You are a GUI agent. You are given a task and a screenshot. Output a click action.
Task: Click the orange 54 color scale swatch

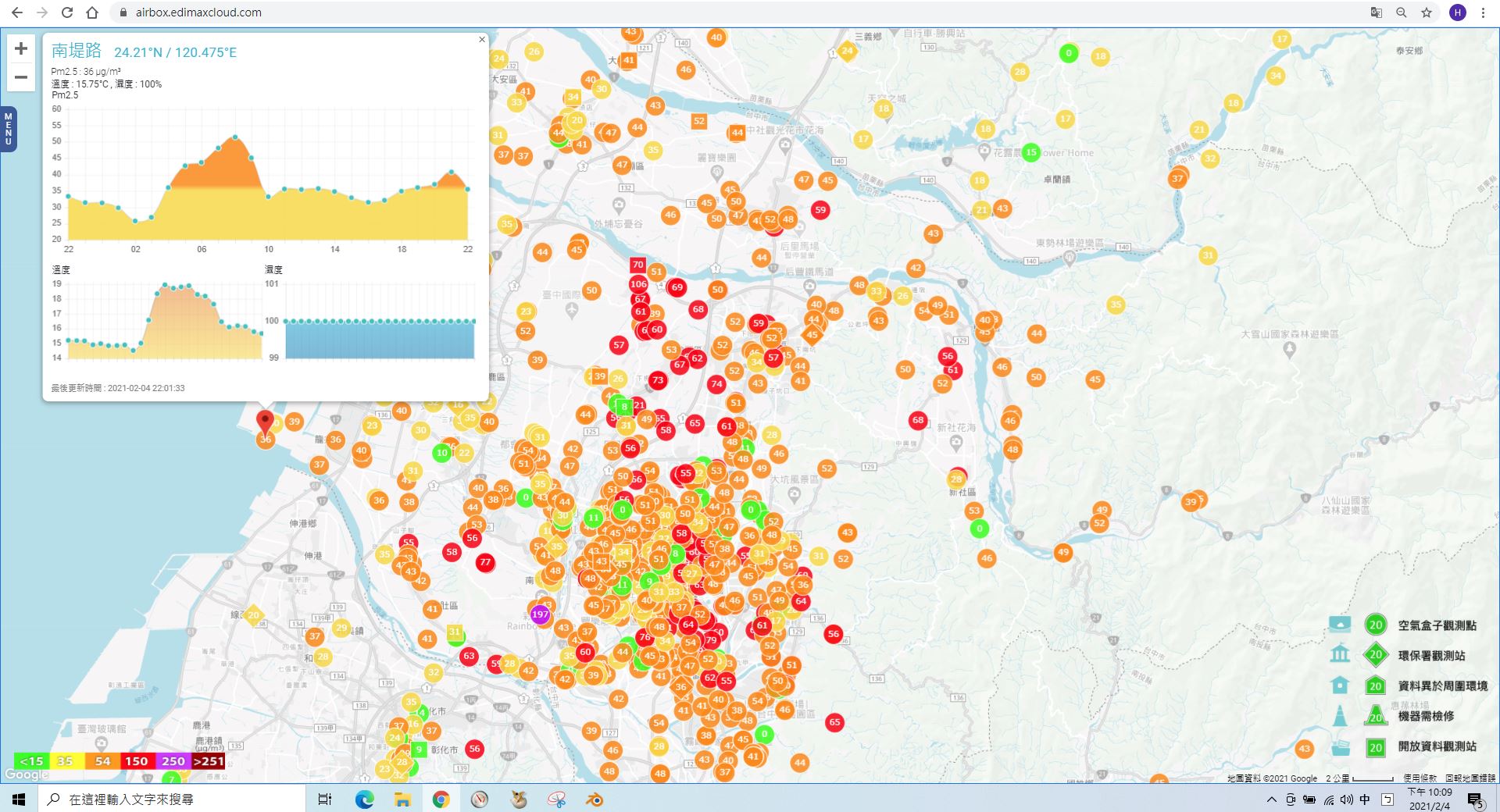102,761
